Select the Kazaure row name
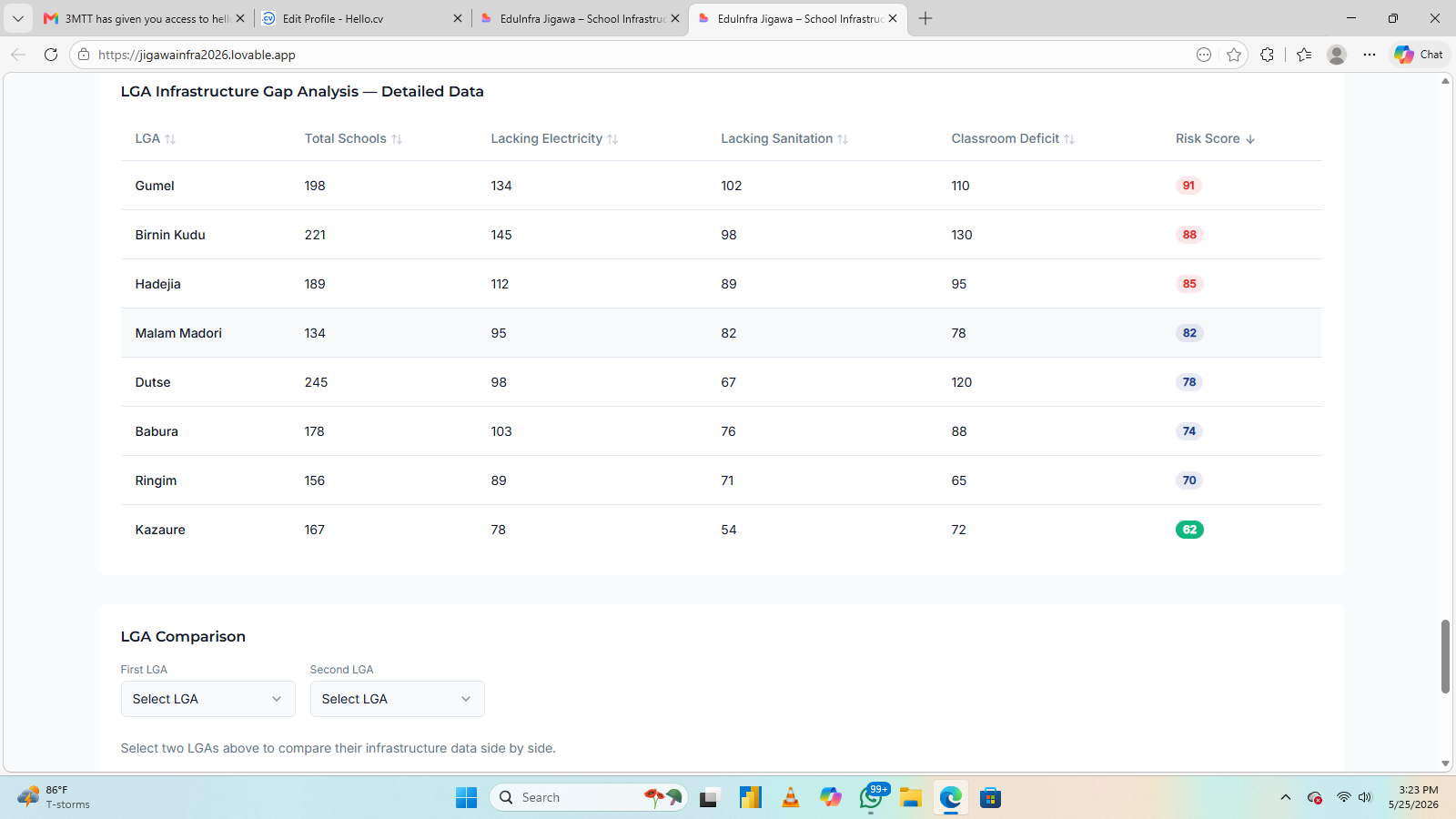 click(x=160, y=530)
